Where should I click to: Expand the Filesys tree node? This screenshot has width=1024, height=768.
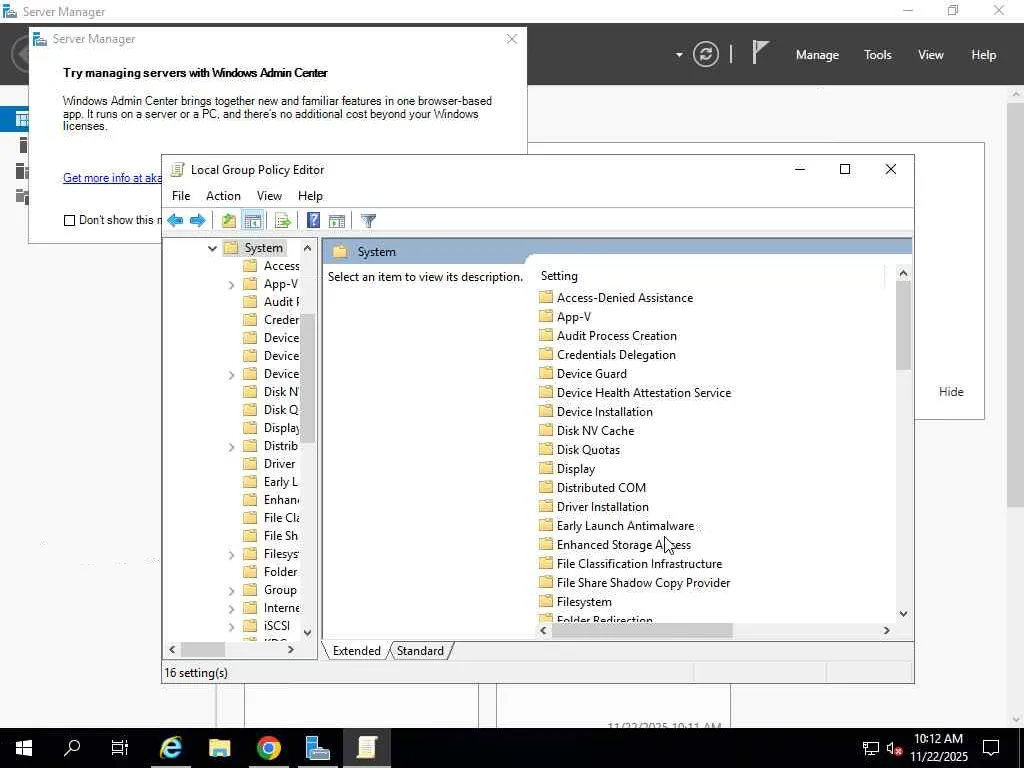(231, 555)
